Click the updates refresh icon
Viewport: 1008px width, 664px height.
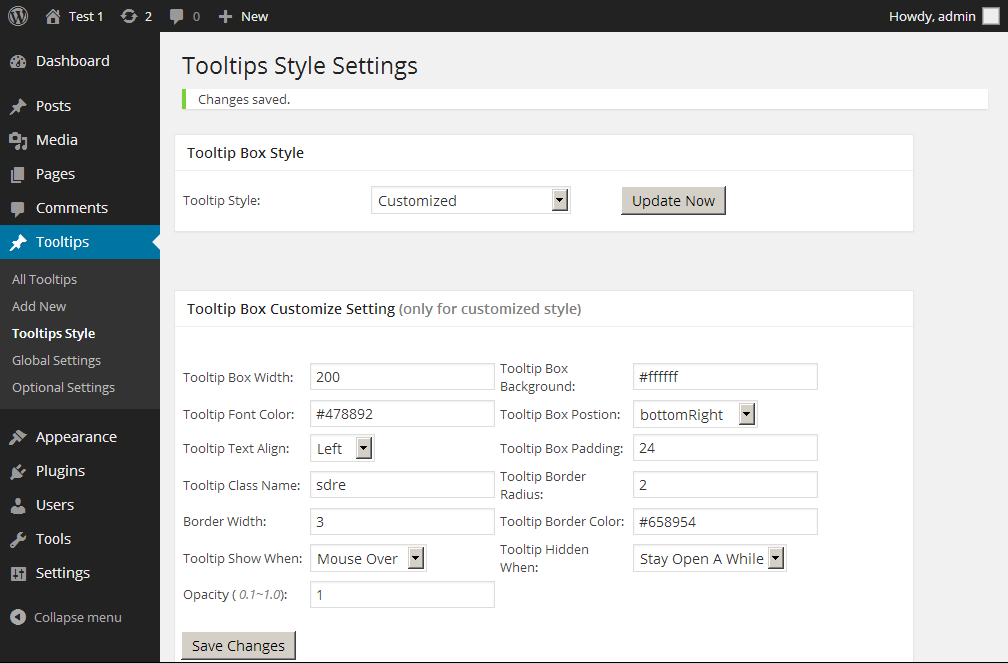(128, 16)
